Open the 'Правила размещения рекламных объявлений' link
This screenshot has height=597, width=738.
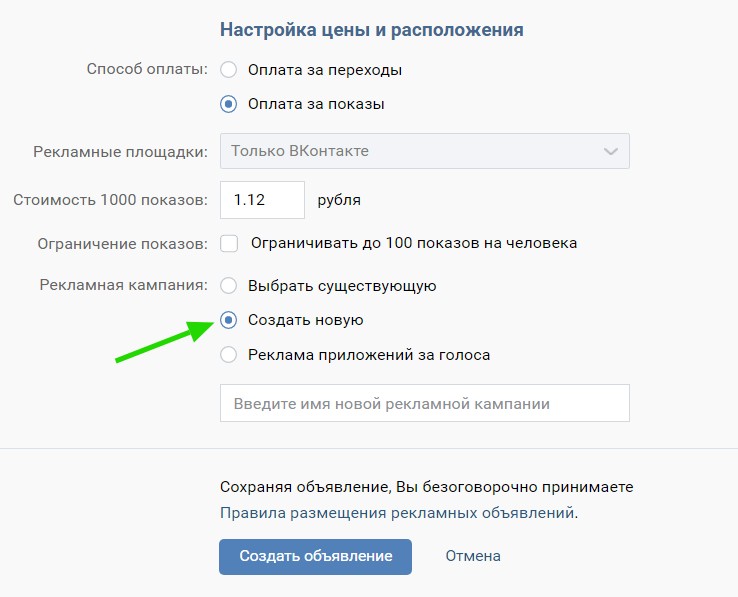[397, 513]
